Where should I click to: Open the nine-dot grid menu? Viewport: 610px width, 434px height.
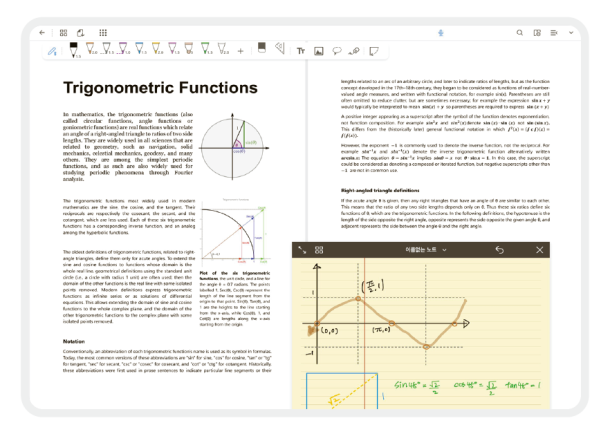pyautogui.click(x=103, y=33)
